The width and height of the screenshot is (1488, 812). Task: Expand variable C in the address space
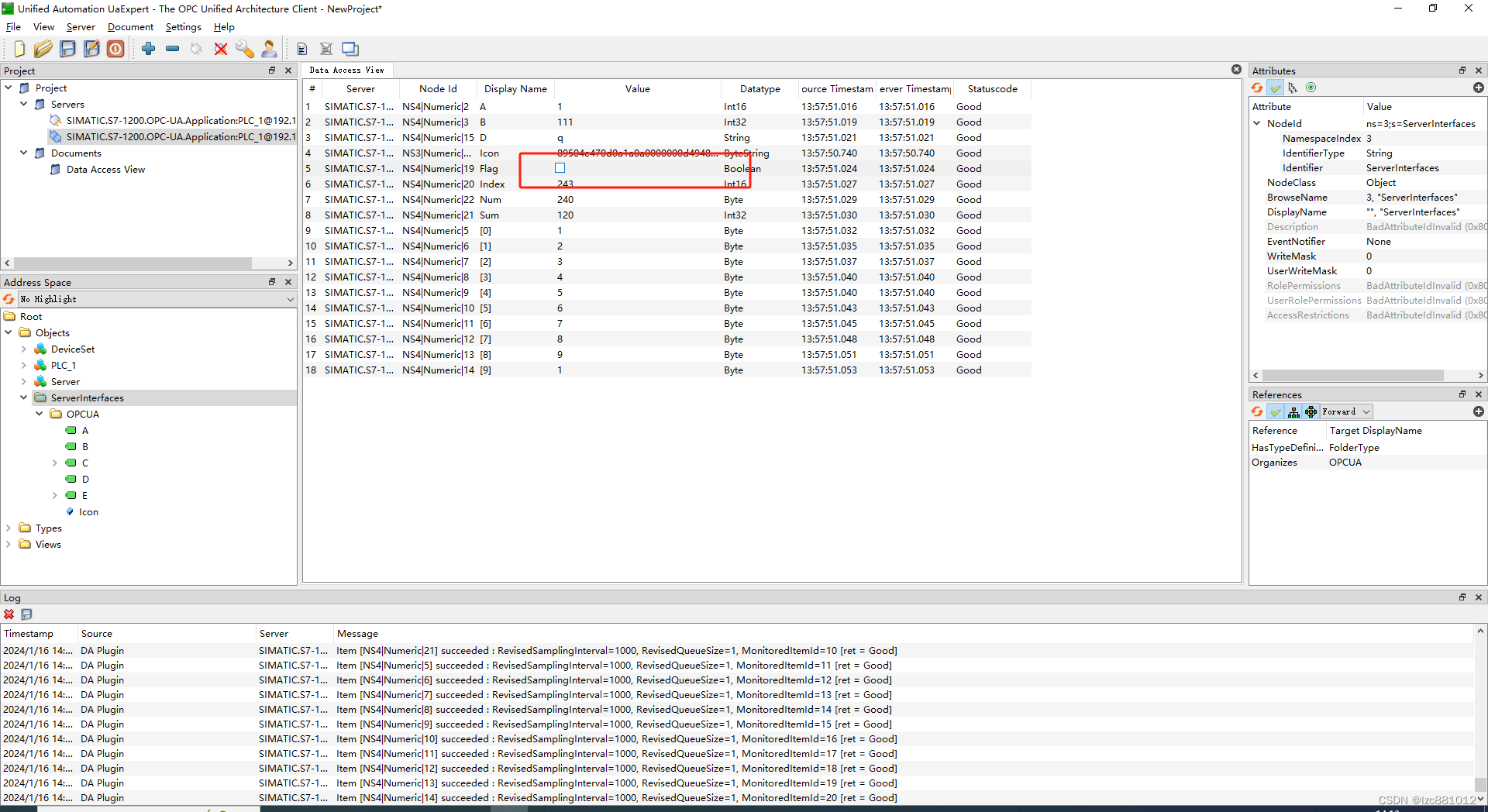pyautogui.click(x=55, y=463)
